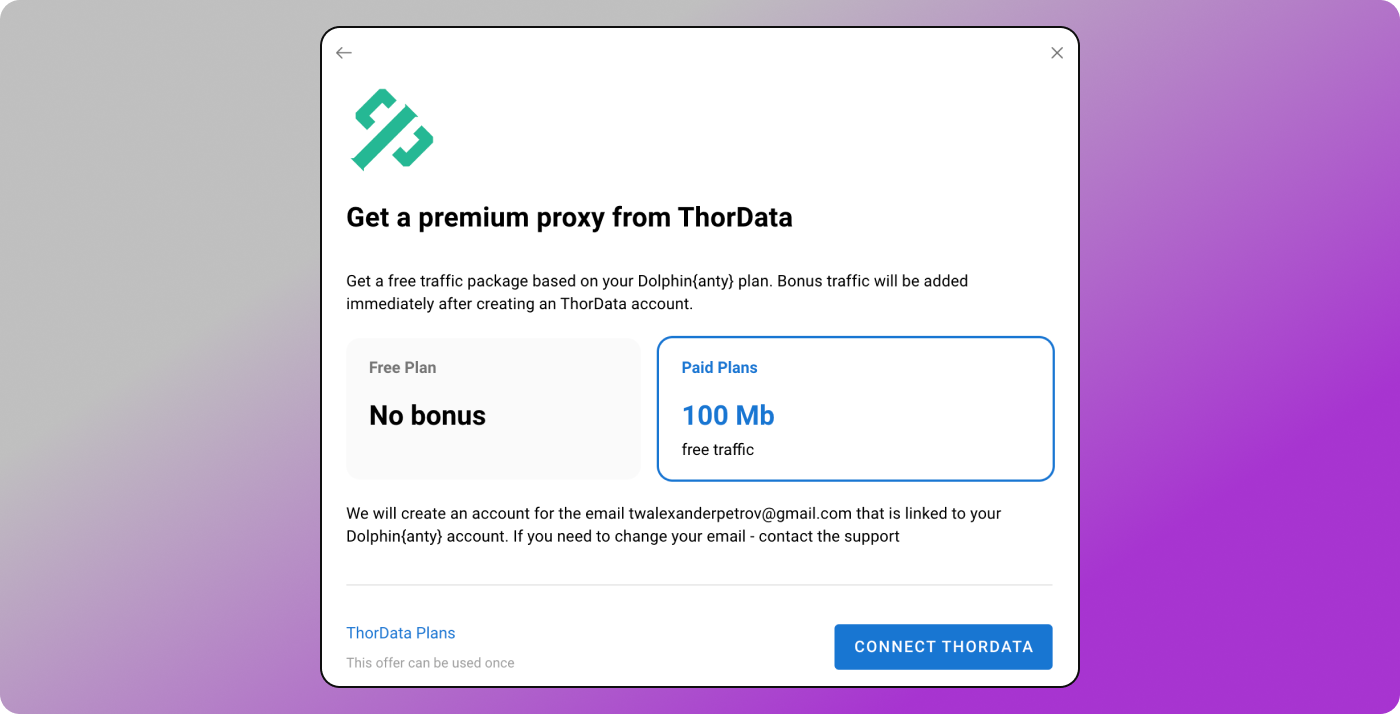Click the No bonus text
This screenshot has width=1400, height=714.
click(x=427, y=415)
